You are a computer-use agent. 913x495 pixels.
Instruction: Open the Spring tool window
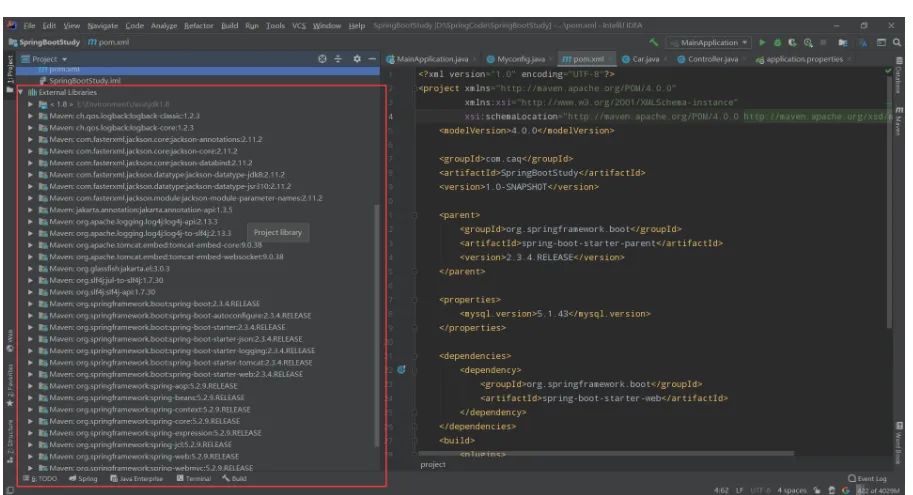(x=83, y=479)
